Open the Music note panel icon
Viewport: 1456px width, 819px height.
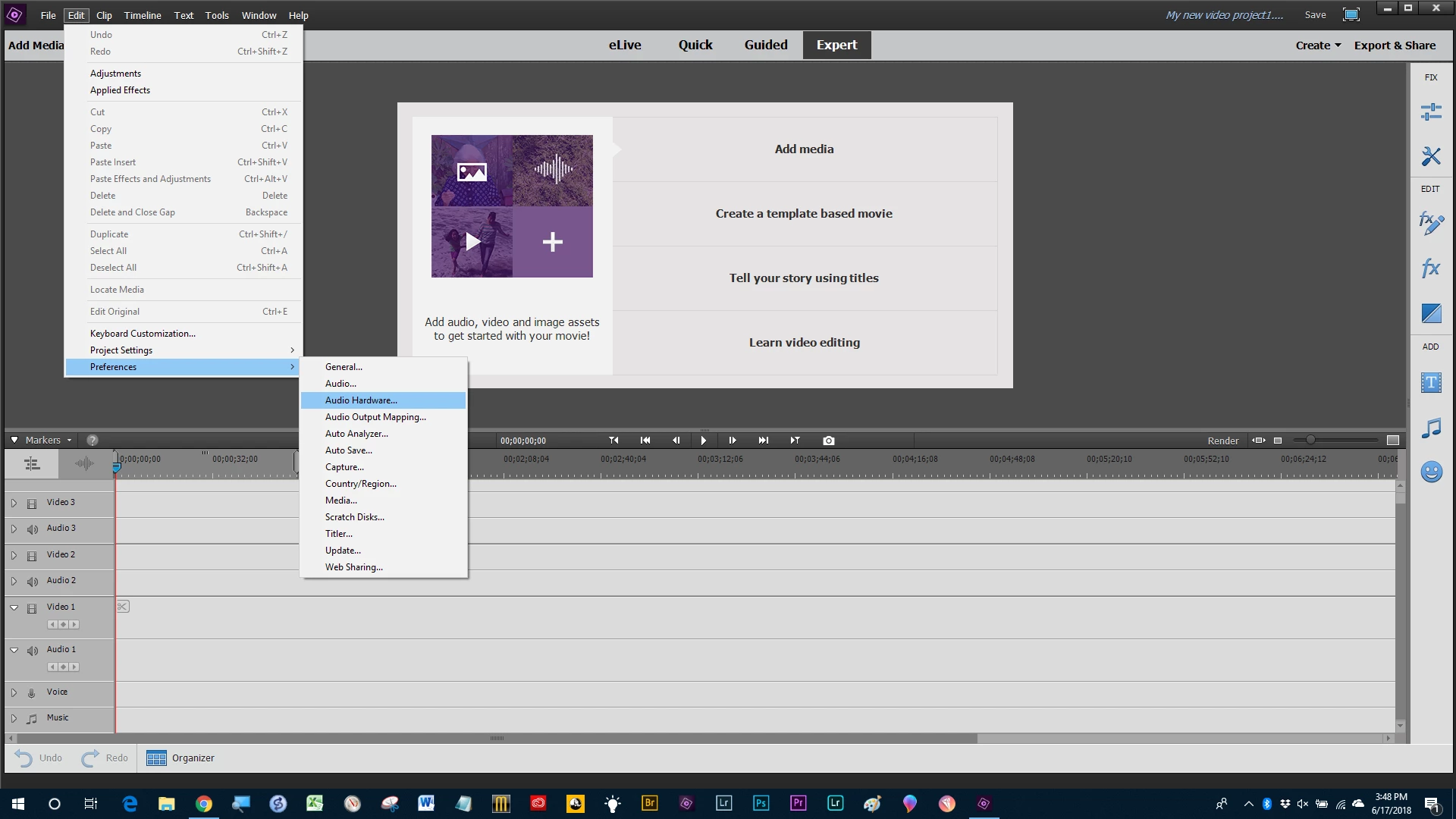point(1430,428)
